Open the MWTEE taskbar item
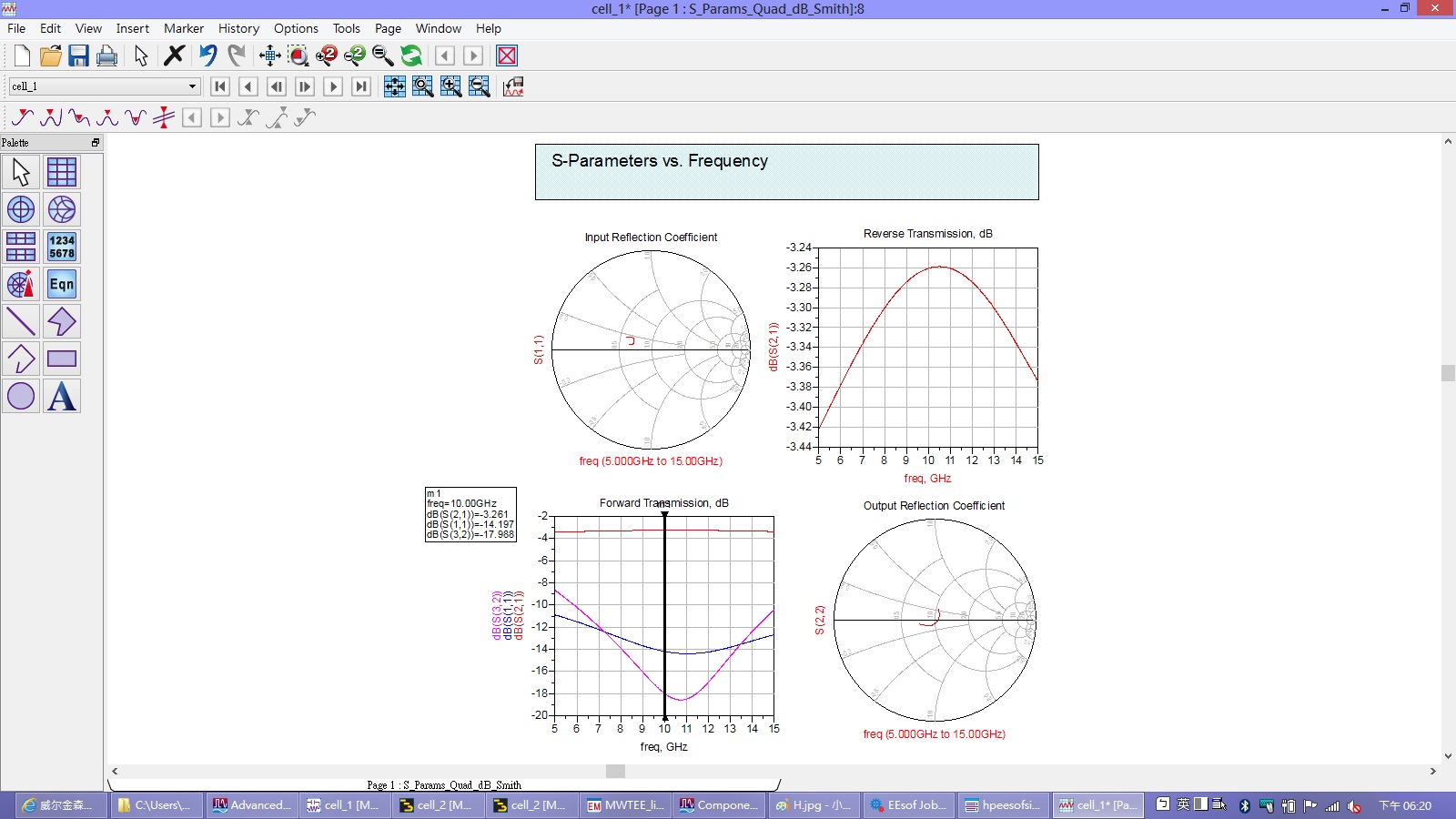The height and width of the screenshot is (819, 1456). coord(626,804)
